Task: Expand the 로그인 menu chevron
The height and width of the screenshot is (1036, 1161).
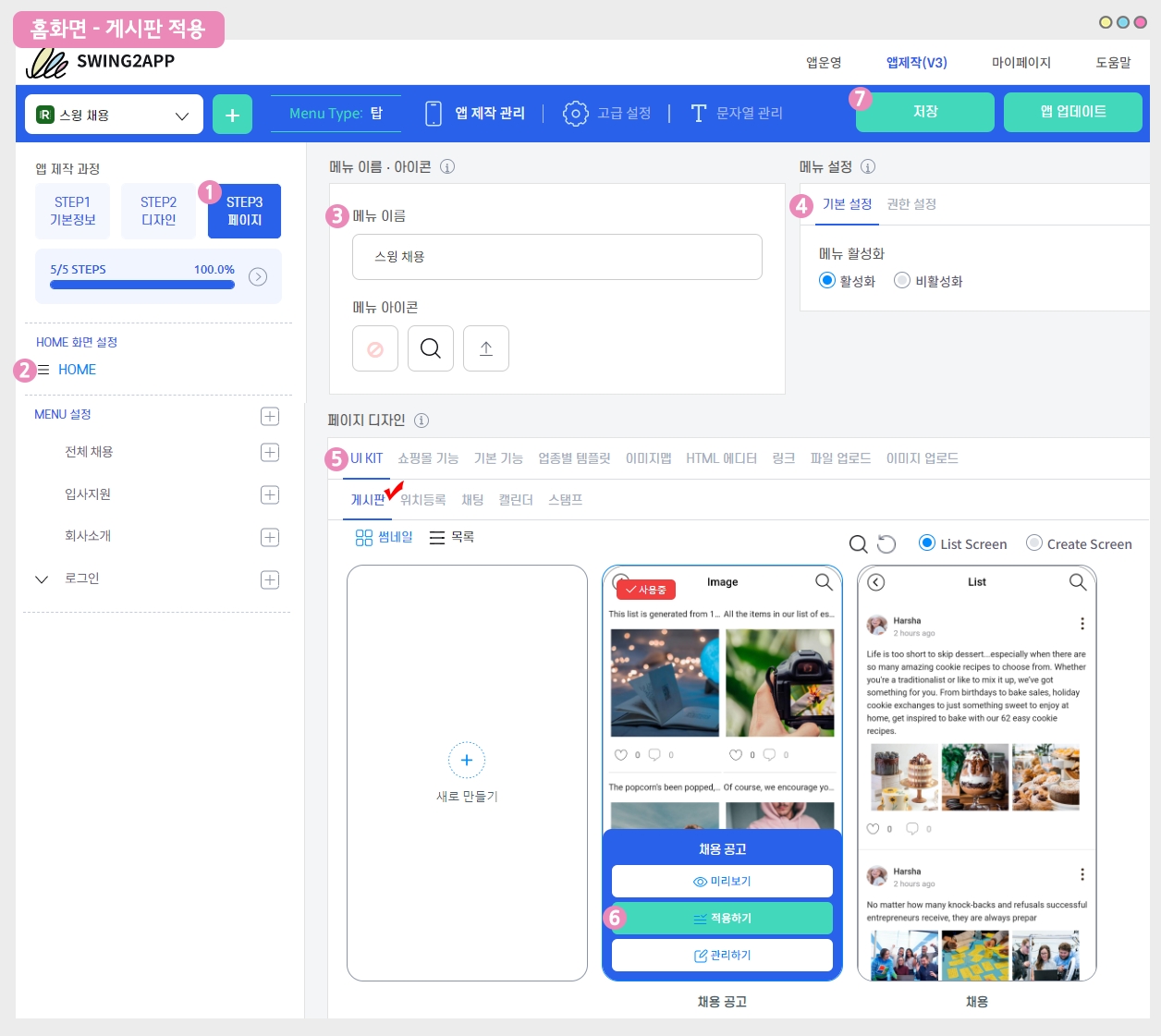Action: [x=42, y=579]
